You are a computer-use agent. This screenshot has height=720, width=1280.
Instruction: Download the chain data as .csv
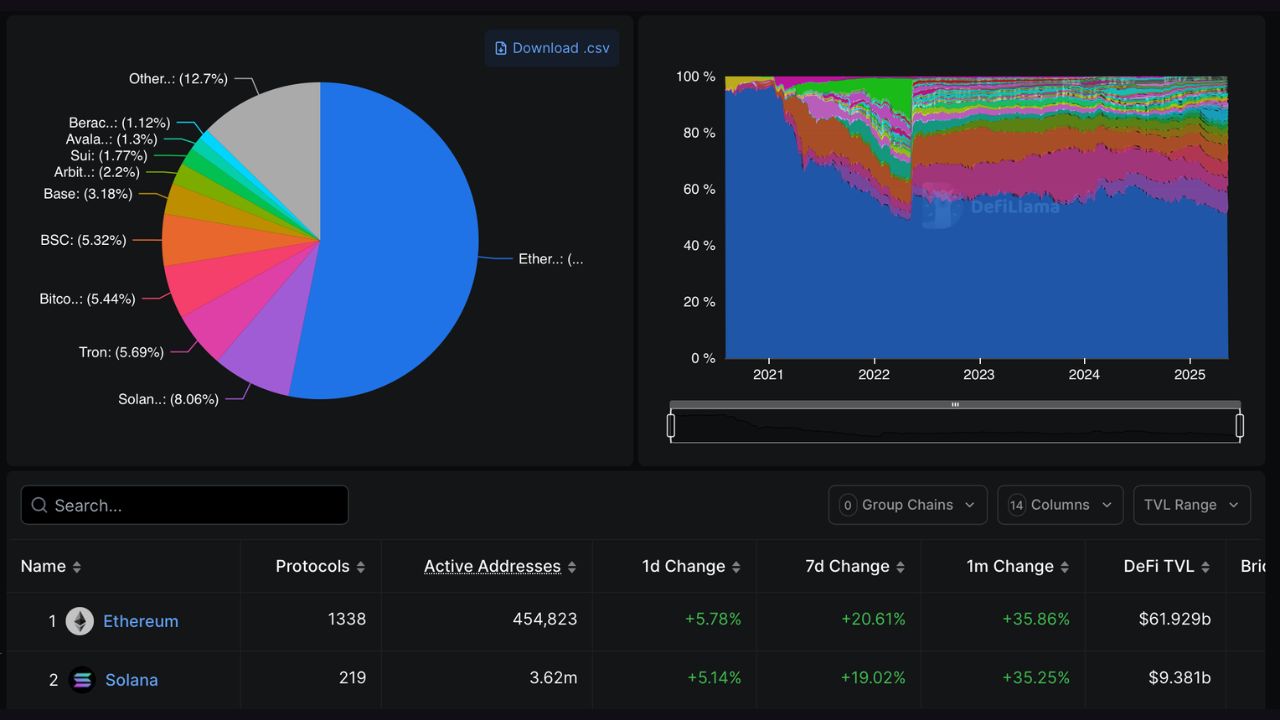click(x=552, y=48)
